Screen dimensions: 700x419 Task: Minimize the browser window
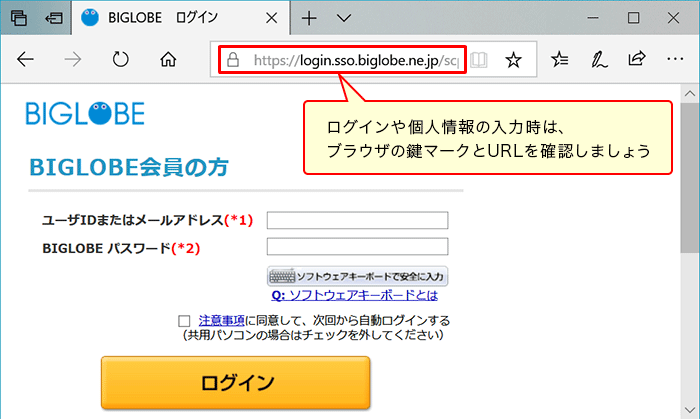(x=593, y=18)
